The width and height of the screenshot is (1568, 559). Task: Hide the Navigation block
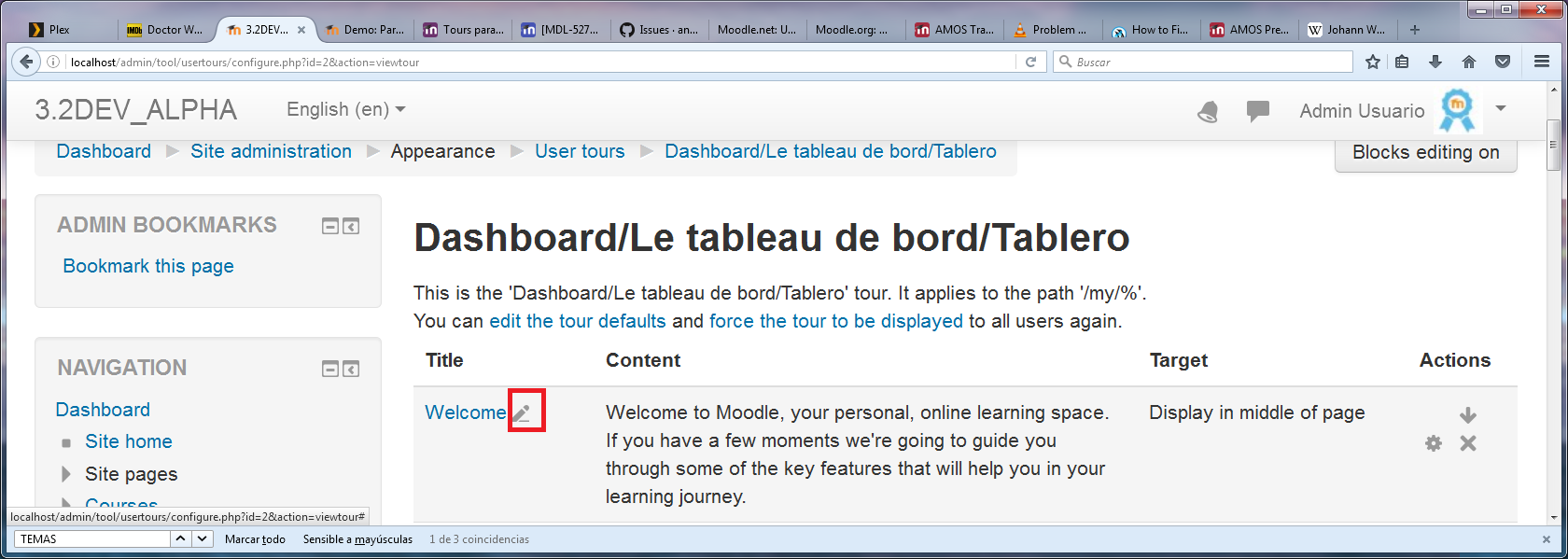(330, 369)
